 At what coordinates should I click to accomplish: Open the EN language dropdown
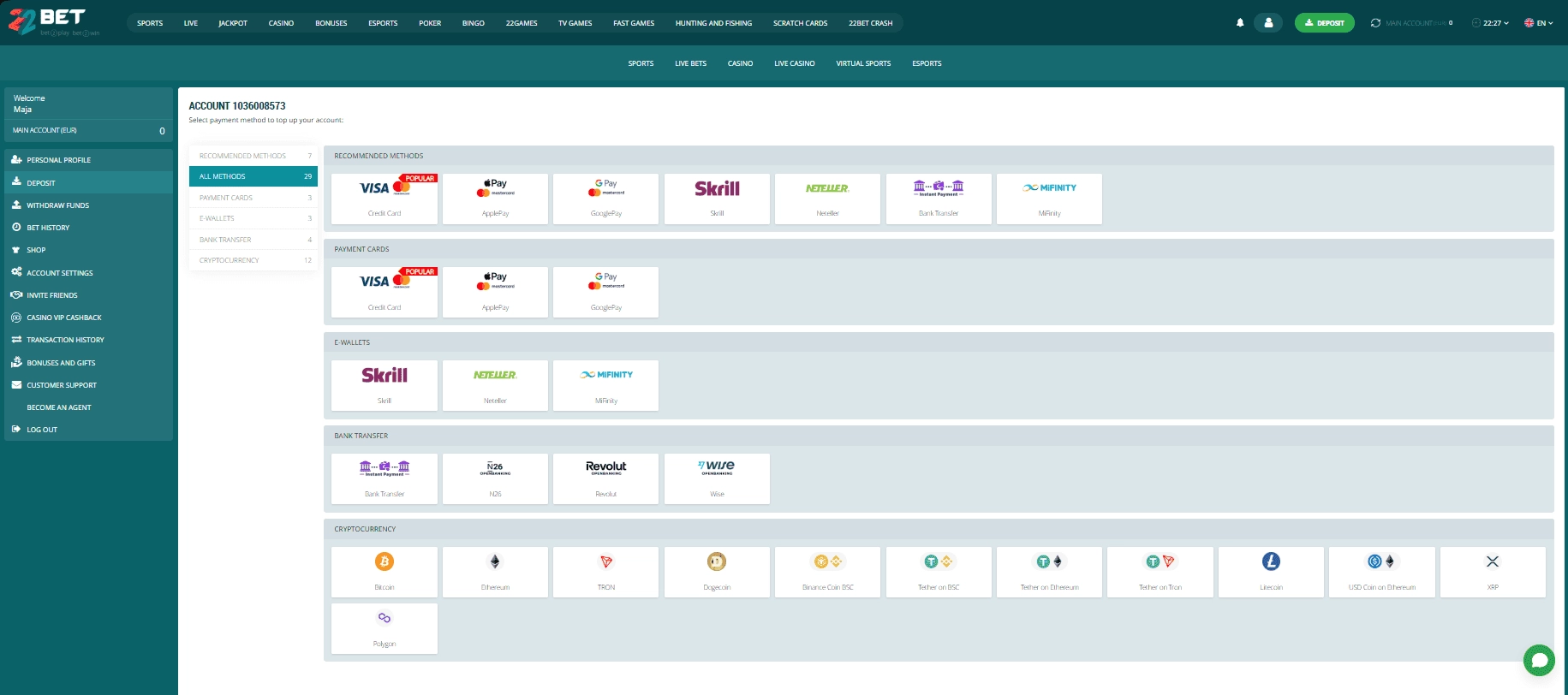pyautogui.click(x=1539, y=23)
